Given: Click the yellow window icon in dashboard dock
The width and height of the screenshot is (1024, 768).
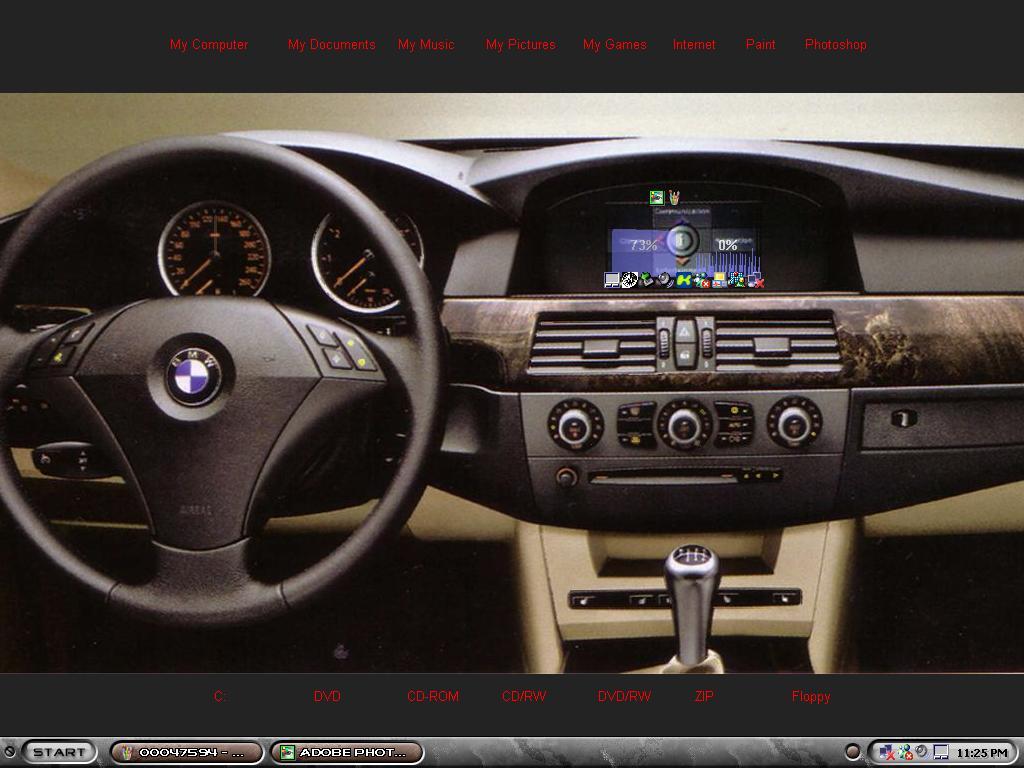Looking at the screenshot, I should (720, 280).
